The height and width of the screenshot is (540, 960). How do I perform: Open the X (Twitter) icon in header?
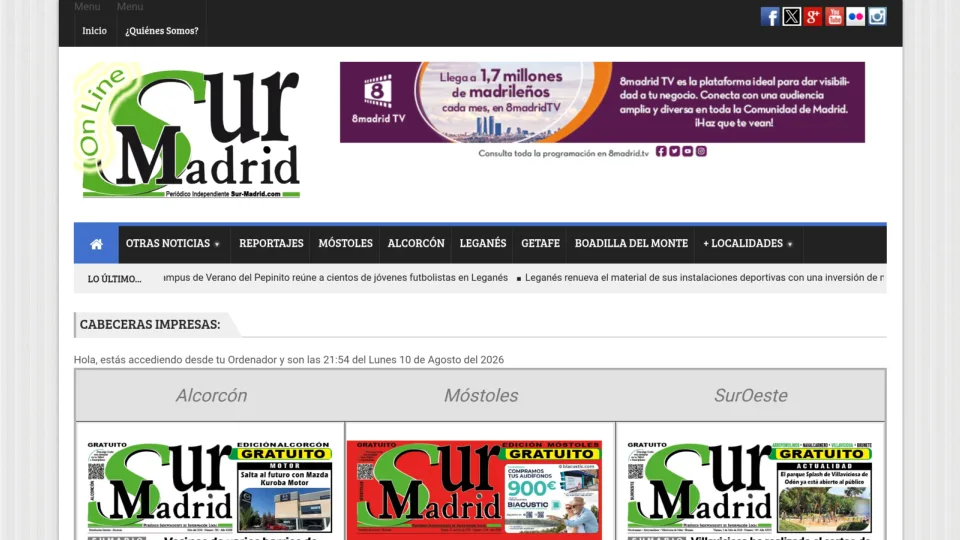coord(791,17)
